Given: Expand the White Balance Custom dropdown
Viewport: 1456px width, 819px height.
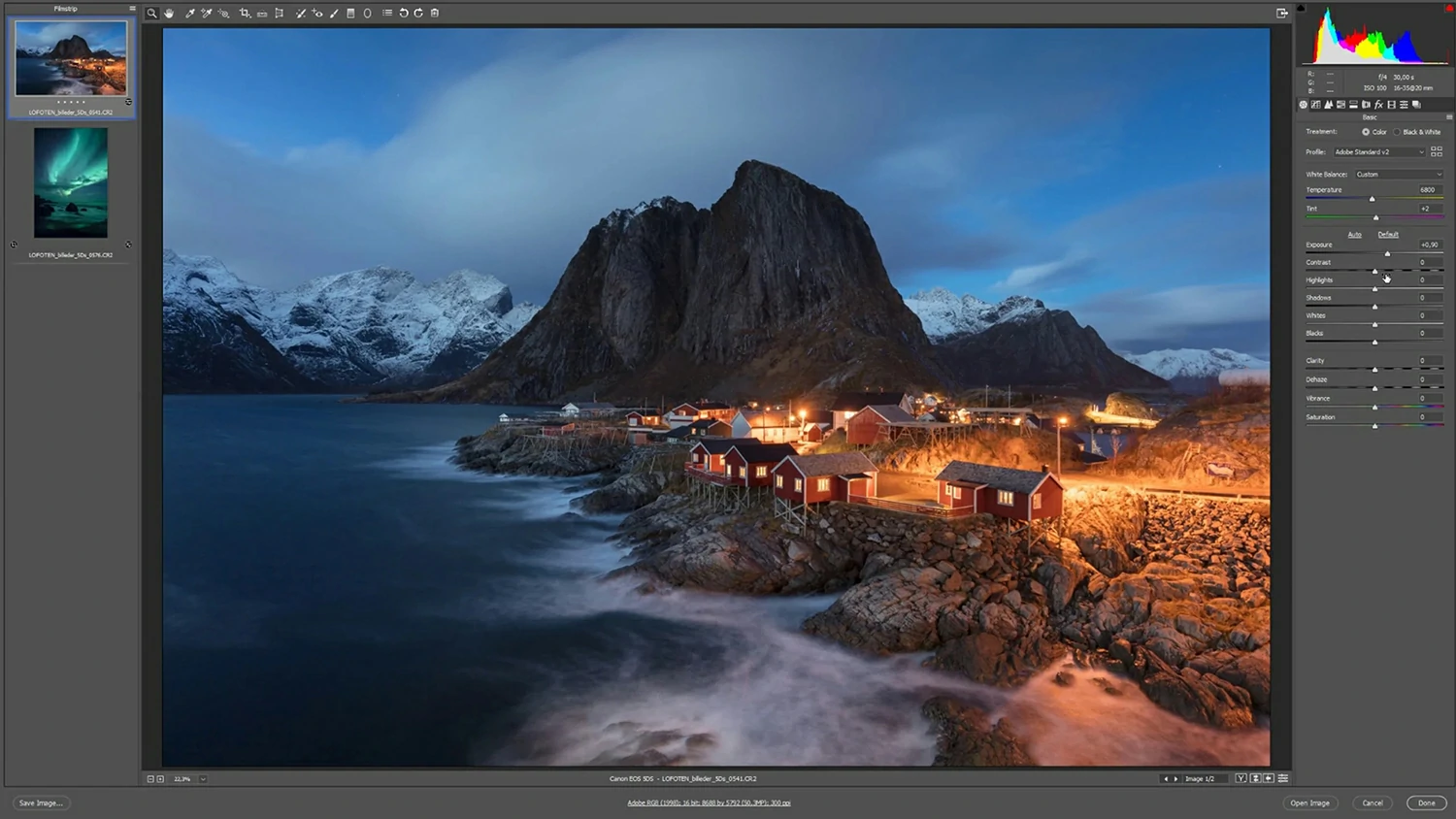Looking at the screenshot, I should pos(1399,175).
